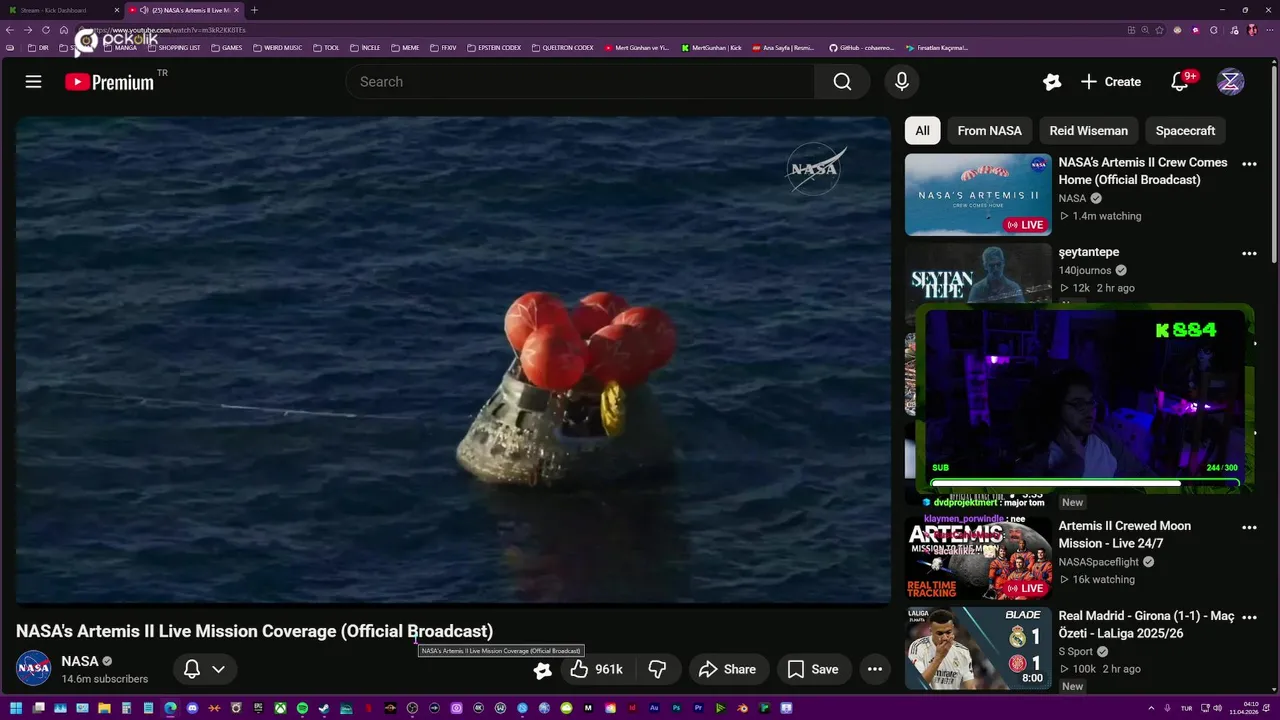Open the account avatar menu
1280x720 pixels.
coord(1230,82)
